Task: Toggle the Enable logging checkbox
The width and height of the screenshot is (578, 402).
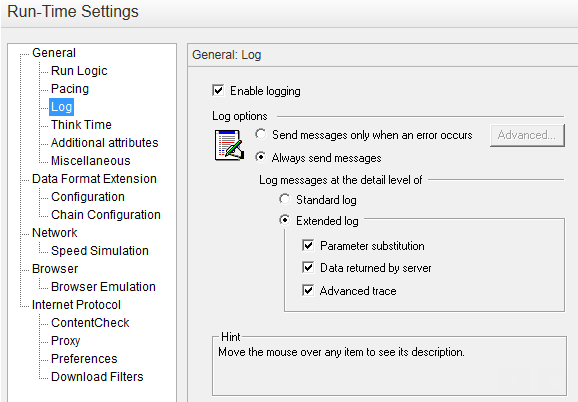Action: [x=218, y=90]
